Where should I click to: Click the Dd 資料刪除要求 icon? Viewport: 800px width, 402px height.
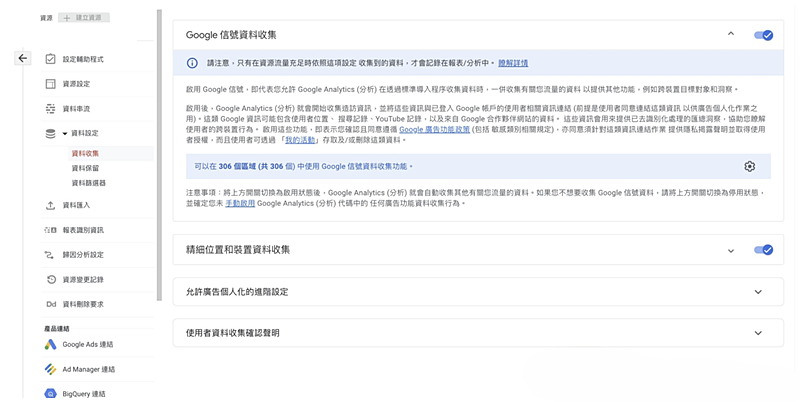pos(51,304)
